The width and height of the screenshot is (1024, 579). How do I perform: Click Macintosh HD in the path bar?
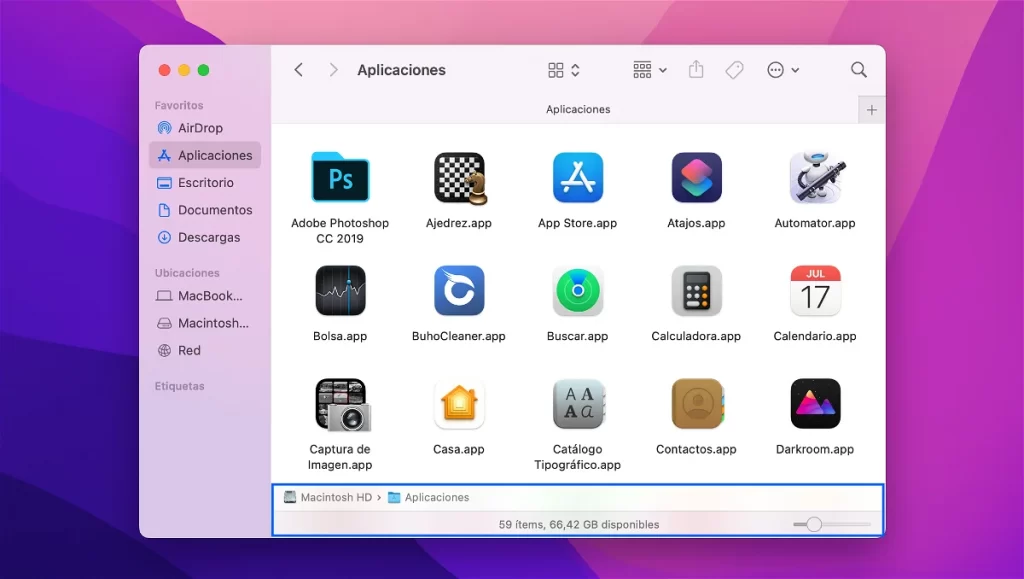[328, 497]
